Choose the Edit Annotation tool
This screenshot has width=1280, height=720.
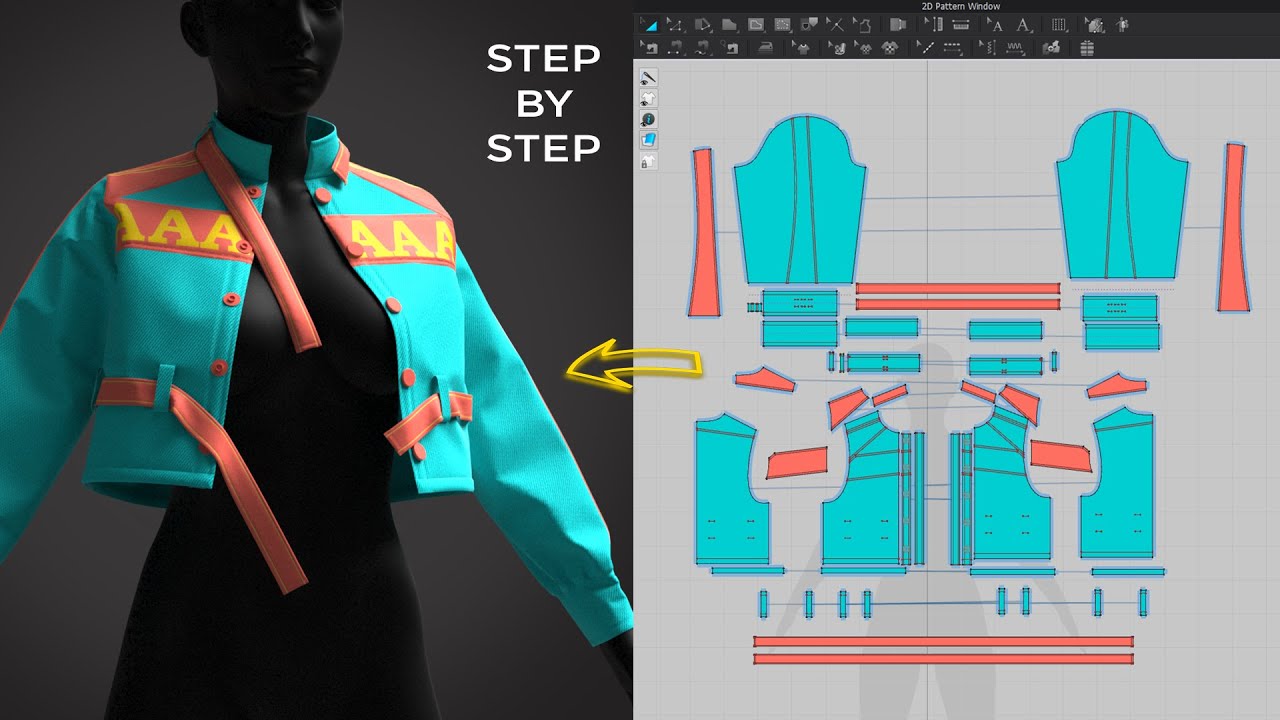click(x=995, y=25)
